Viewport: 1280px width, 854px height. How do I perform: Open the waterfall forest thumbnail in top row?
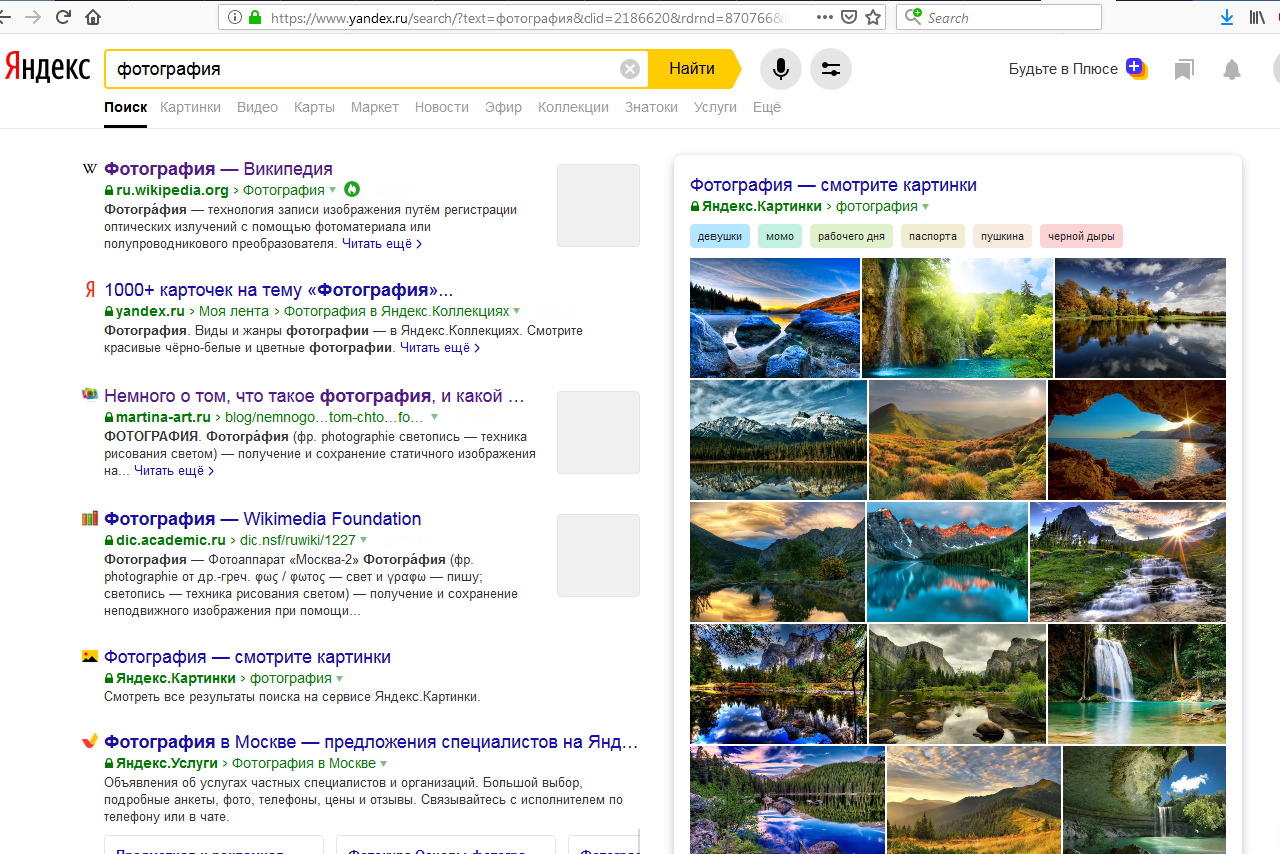(x=957, y=318)
